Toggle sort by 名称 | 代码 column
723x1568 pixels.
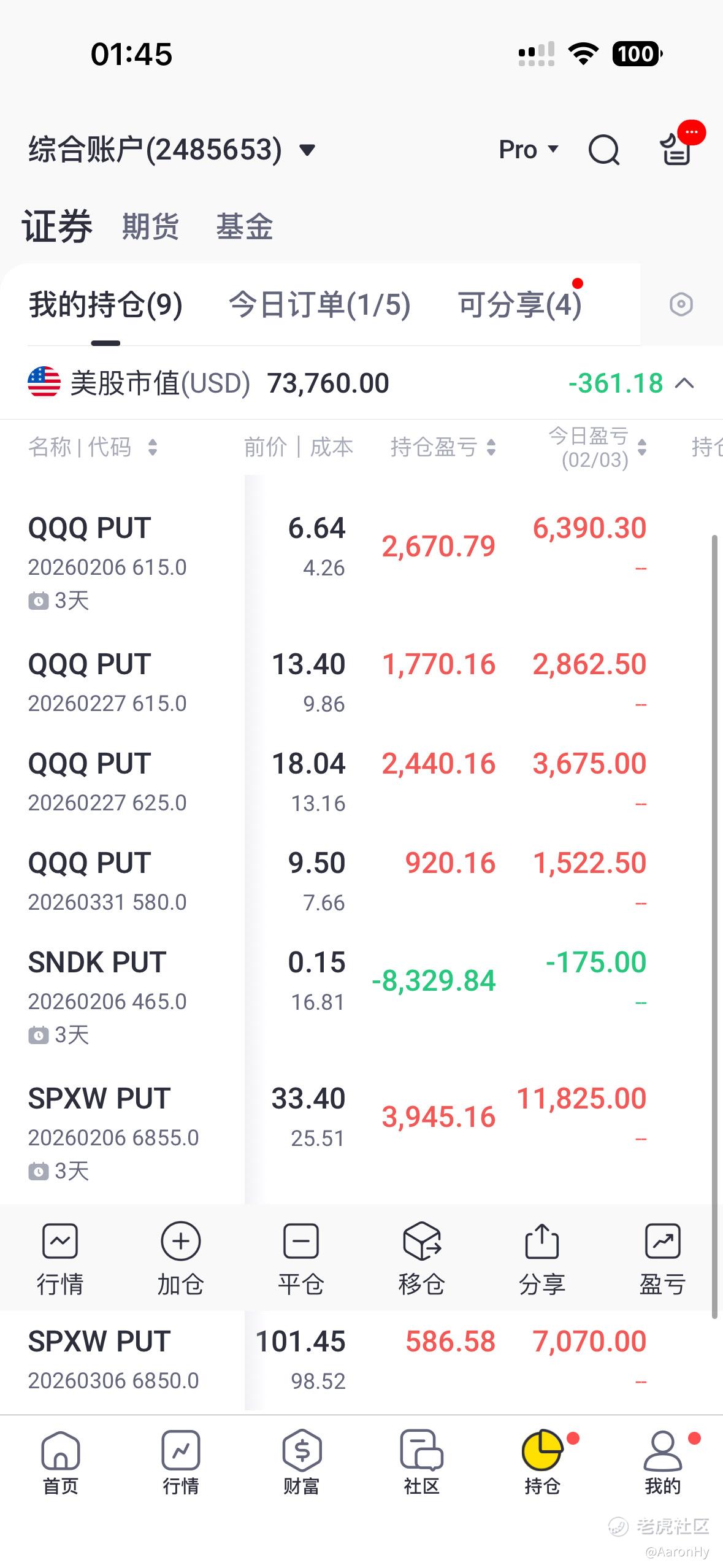[93, 447]
